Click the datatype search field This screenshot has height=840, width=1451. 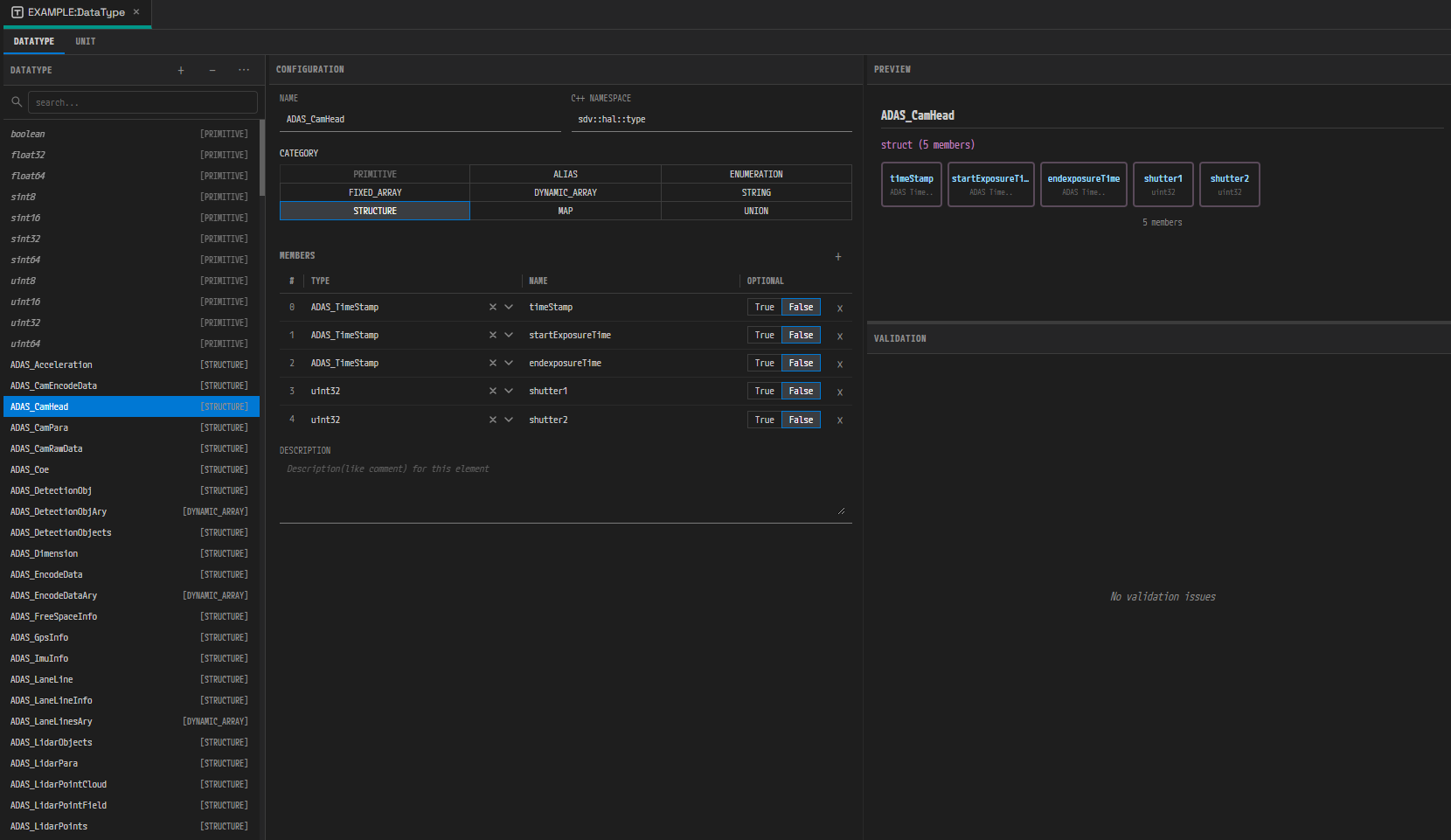tap(142, 102)
